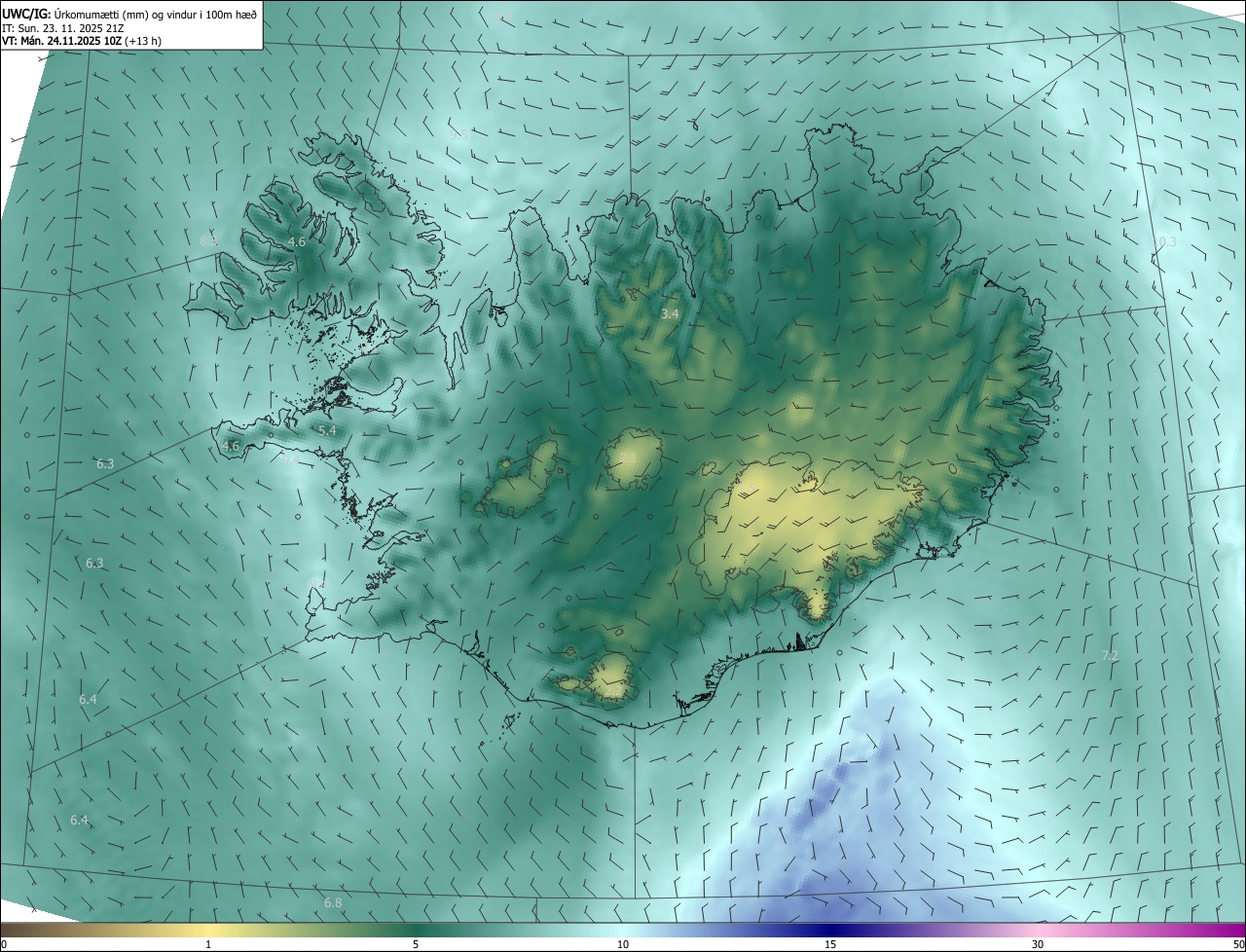Click the 4.6 value over the Westfjords peninsula
Image resolution: width=1246 pixels, height=952 pixels.
pyautogui.click(x=297, y=241)
